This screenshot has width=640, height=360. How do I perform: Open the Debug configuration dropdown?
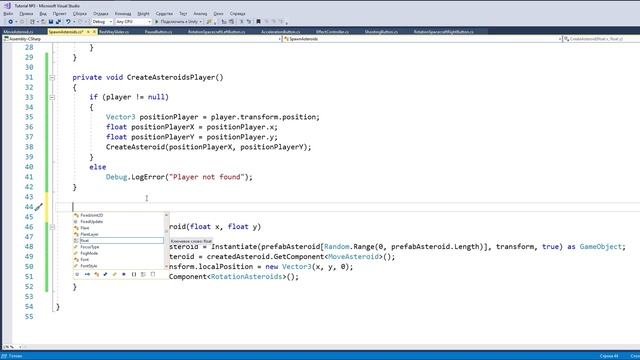coord(102,22)
